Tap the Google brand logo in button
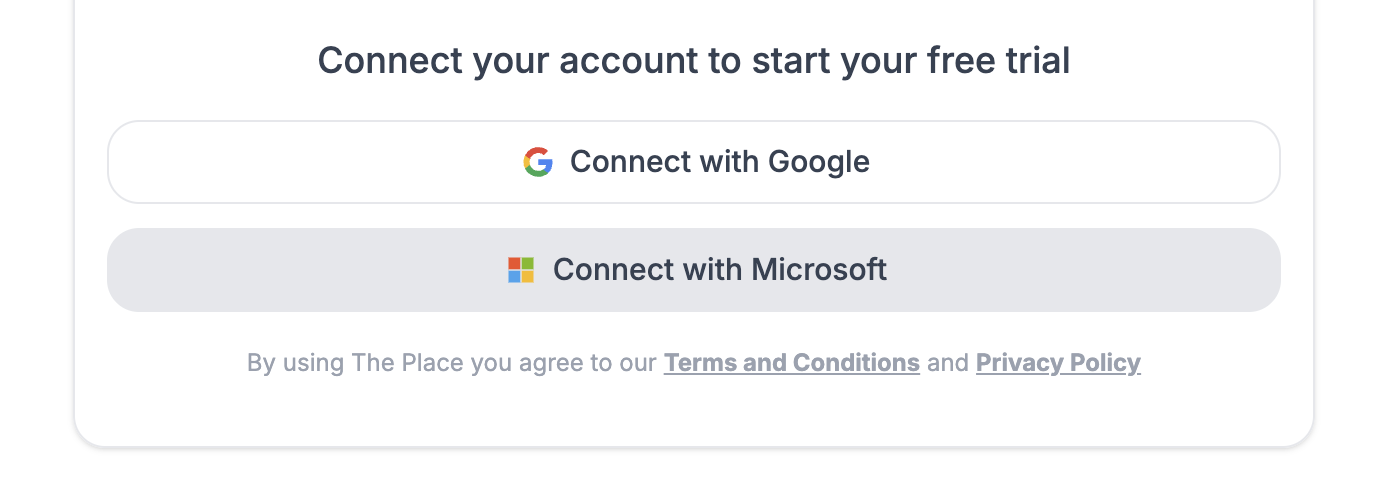Image resolution: width=1376 pixels, height=500 pixels. click(x=538, y=162)
